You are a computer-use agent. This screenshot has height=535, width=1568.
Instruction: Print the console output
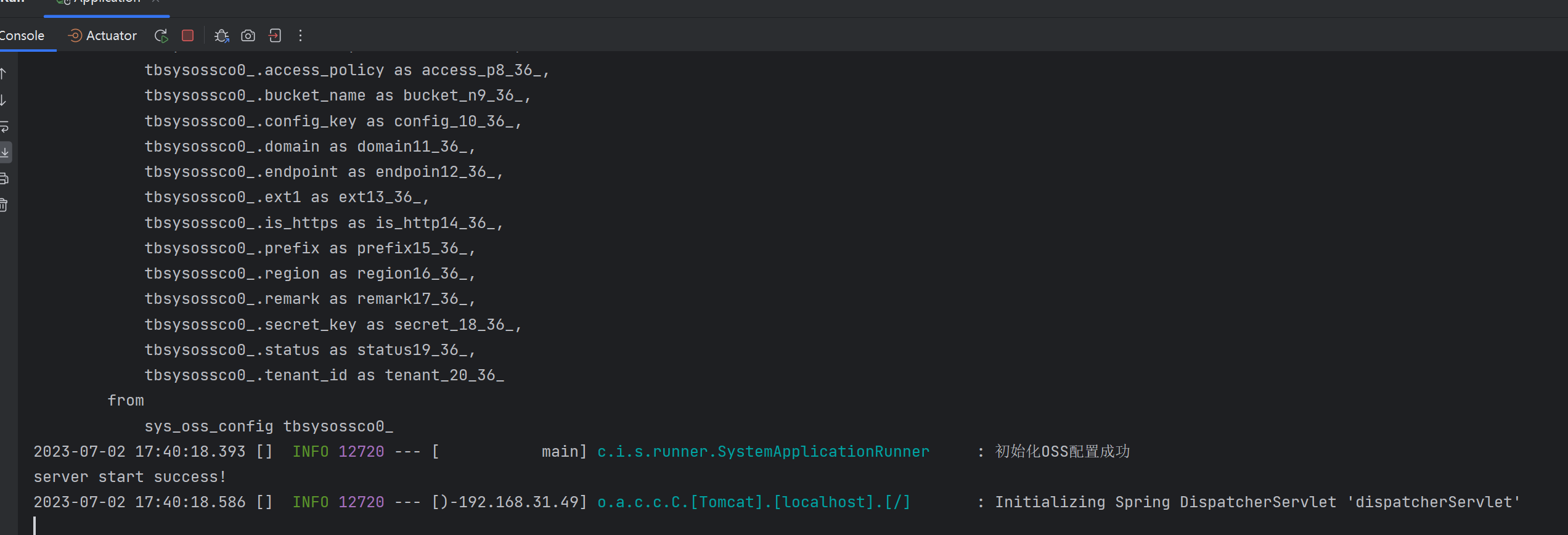4,179
